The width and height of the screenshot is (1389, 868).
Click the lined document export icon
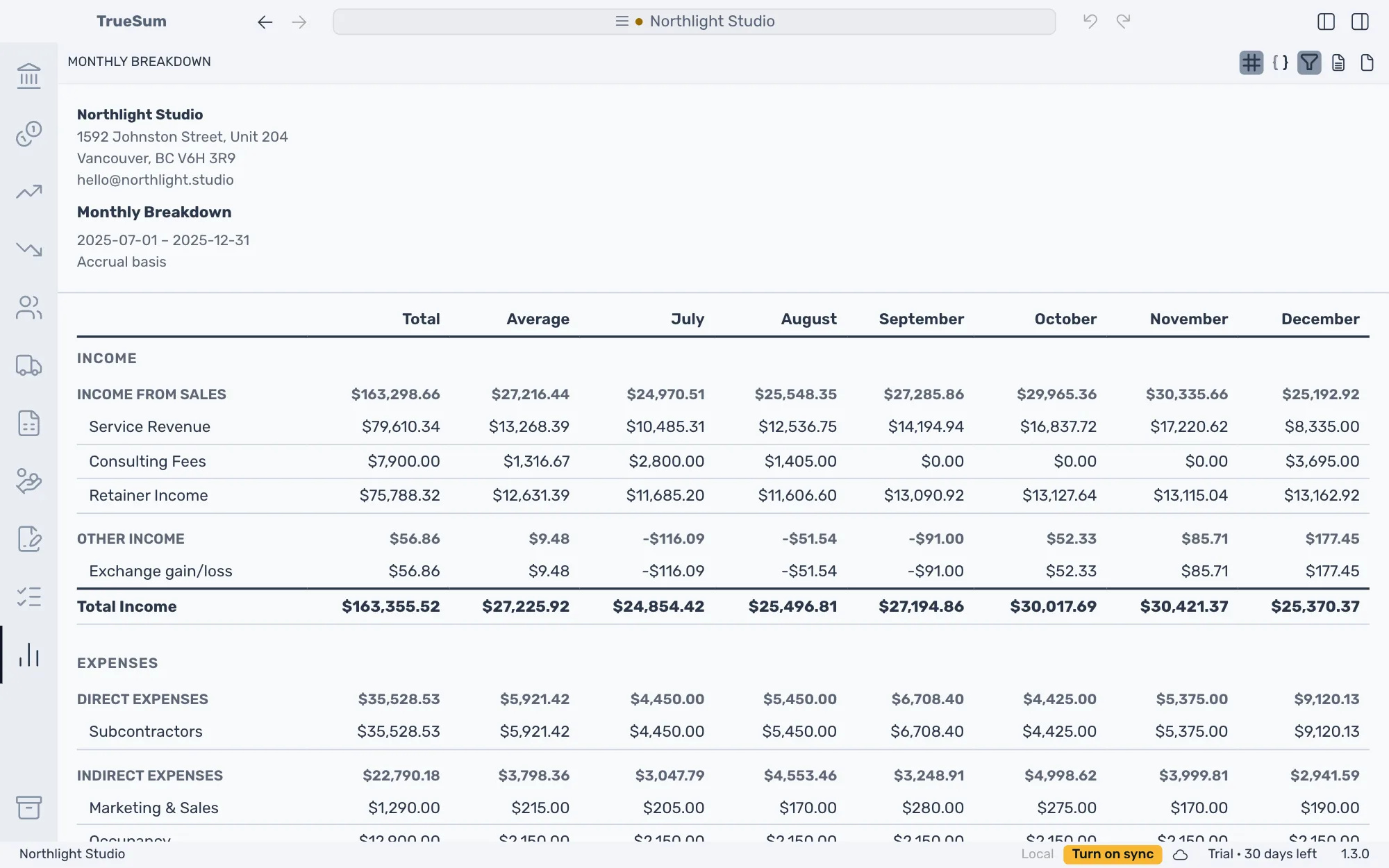pyautogui.click(x=1338, y=63)
